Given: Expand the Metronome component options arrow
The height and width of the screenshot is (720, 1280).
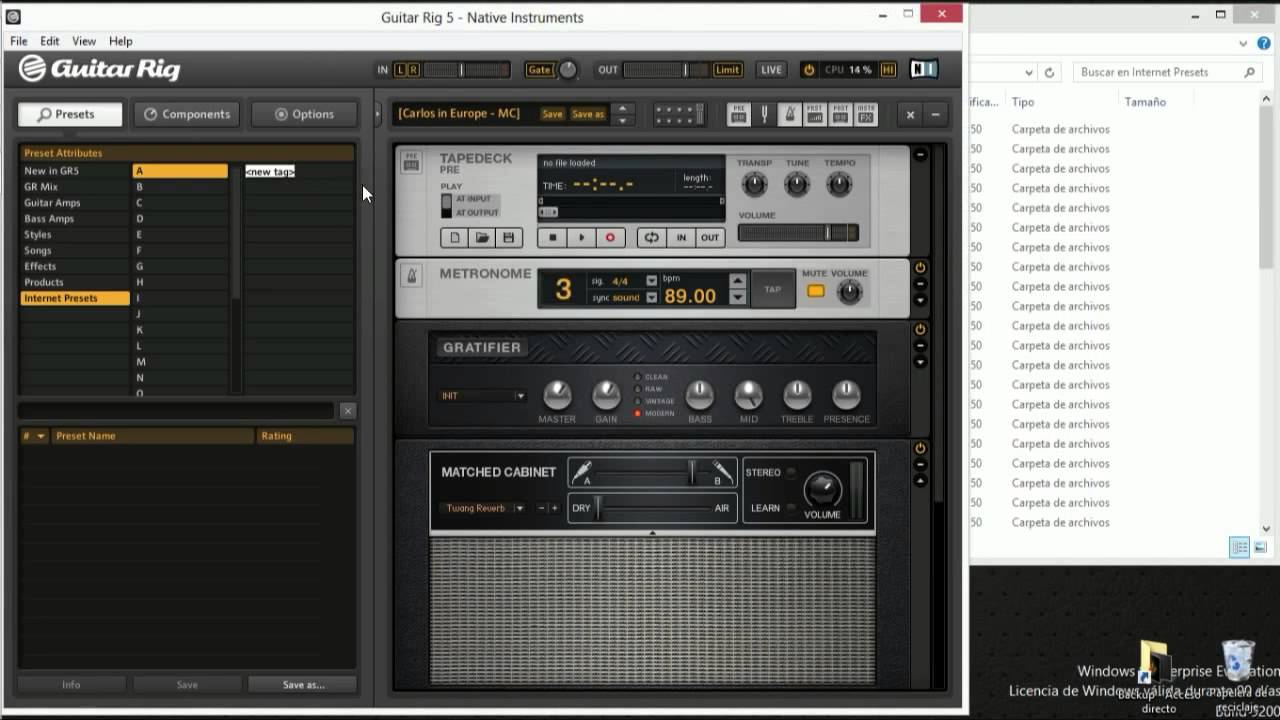Looking at the screenshot, I should (920, 300).
